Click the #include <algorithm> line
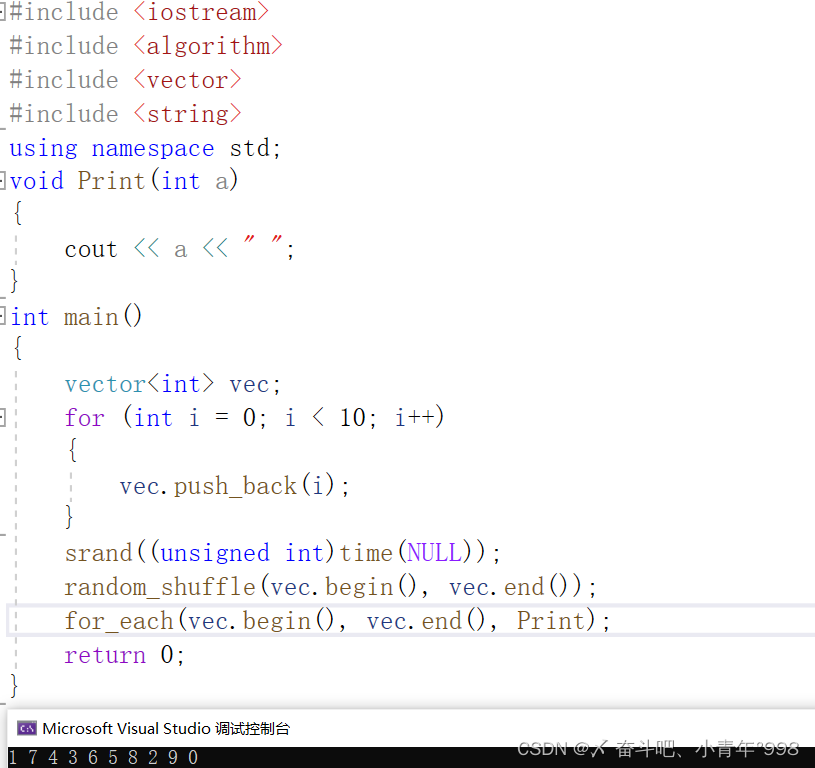The width and height of the screenshot is (815, 768). (146, 46)
